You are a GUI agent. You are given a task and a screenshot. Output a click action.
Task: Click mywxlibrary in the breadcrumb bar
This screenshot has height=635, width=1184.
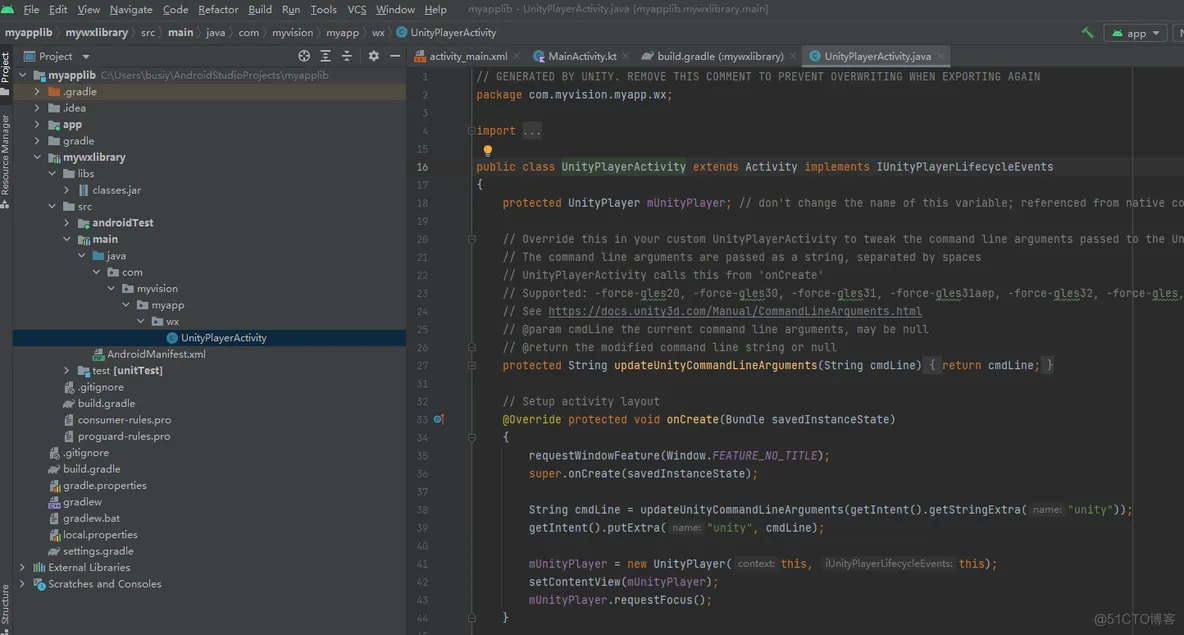click(97, 32)
